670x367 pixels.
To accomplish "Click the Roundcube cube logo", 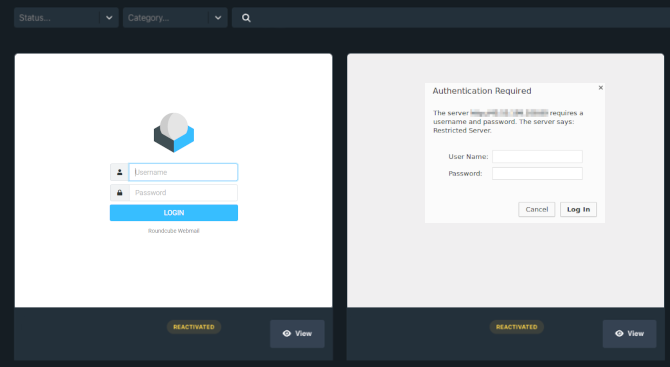I will coord(174,132).
